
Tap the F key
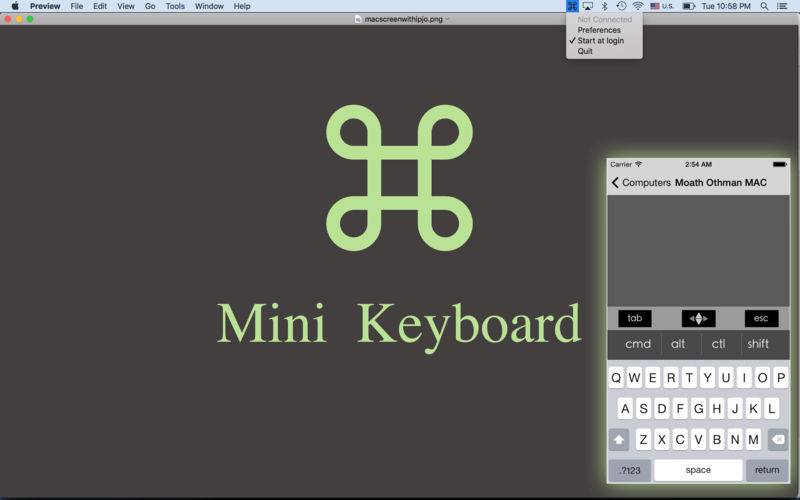[680, 409]
